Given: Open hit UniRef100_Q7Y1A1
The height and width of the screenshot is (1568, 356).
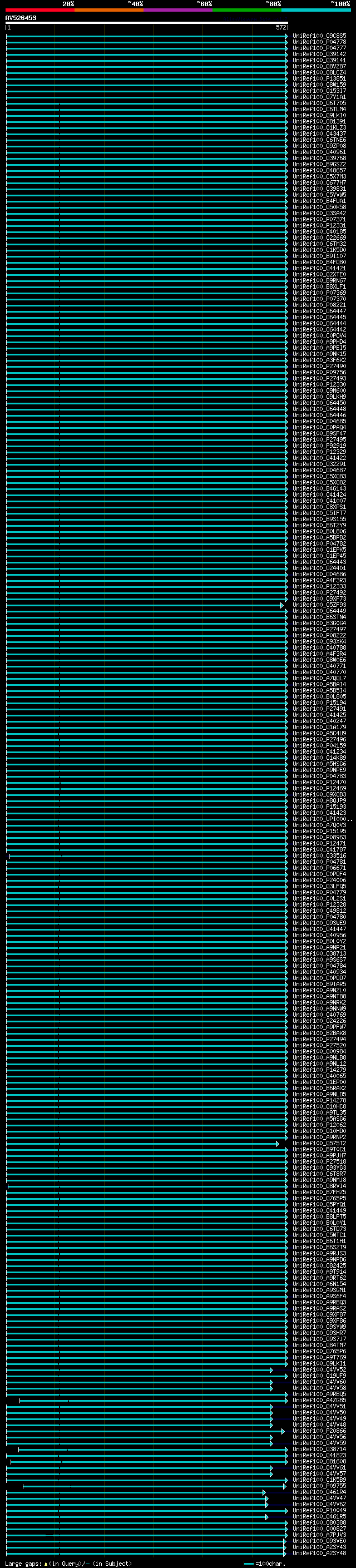Looking at the screenshot, I should click(319, 97).
